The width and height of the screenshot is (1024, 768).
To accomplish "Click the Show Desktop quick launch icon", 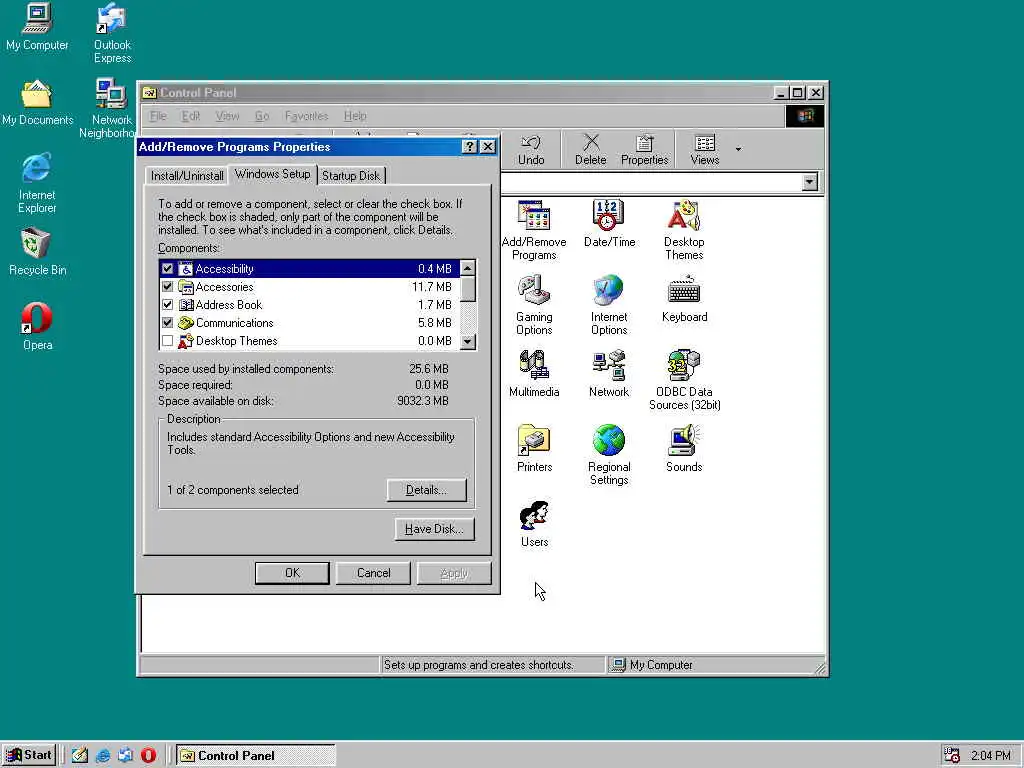I will pos(80,755).
